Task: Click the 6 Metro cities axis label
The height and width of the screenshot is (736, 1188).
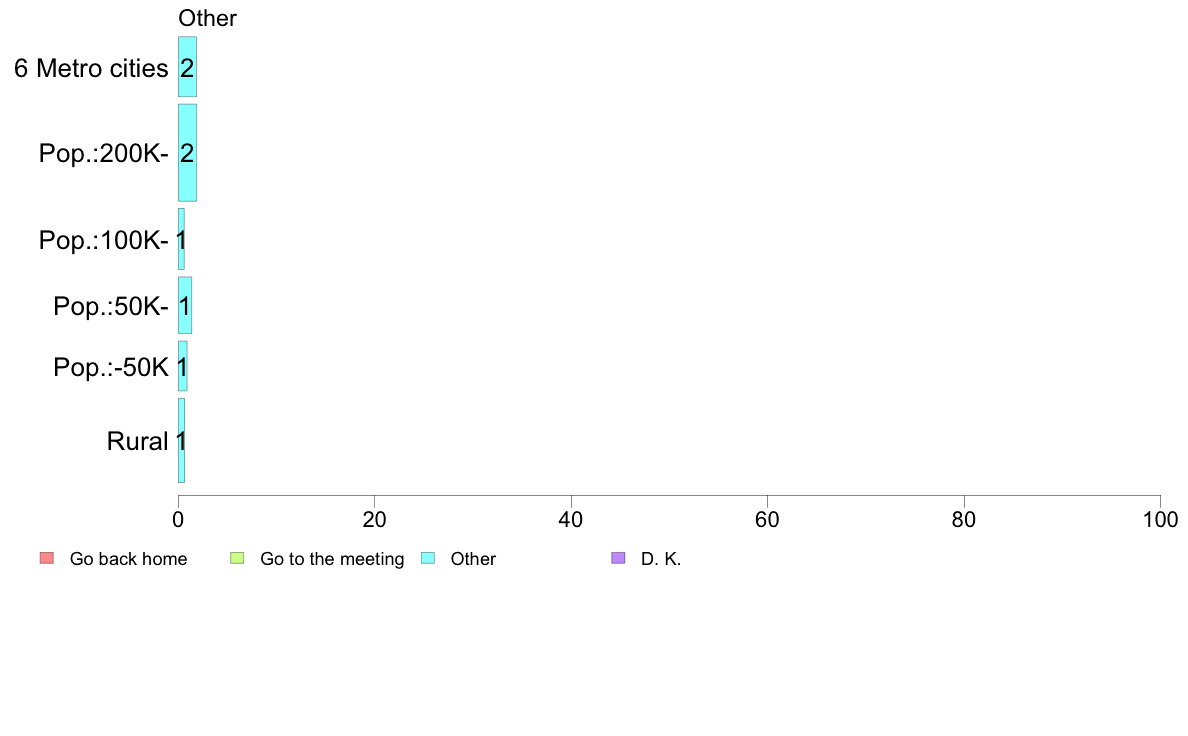Action: (x=91, y=68)
